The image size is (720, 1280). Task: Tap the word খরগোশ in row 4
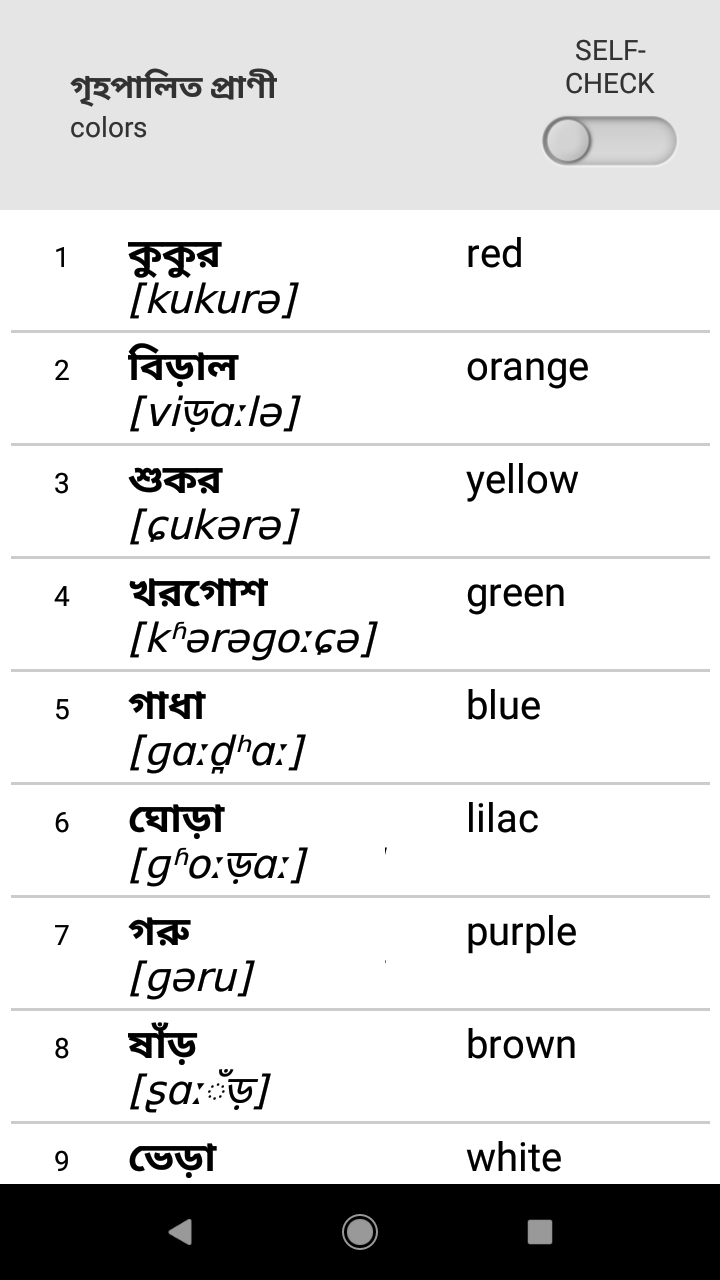click(x=200, y=594)
